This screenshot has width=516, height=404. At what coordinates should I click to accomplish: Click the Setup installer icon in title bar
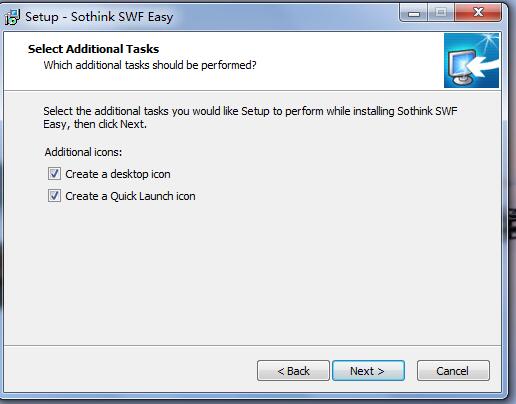(x=12, y=17)
